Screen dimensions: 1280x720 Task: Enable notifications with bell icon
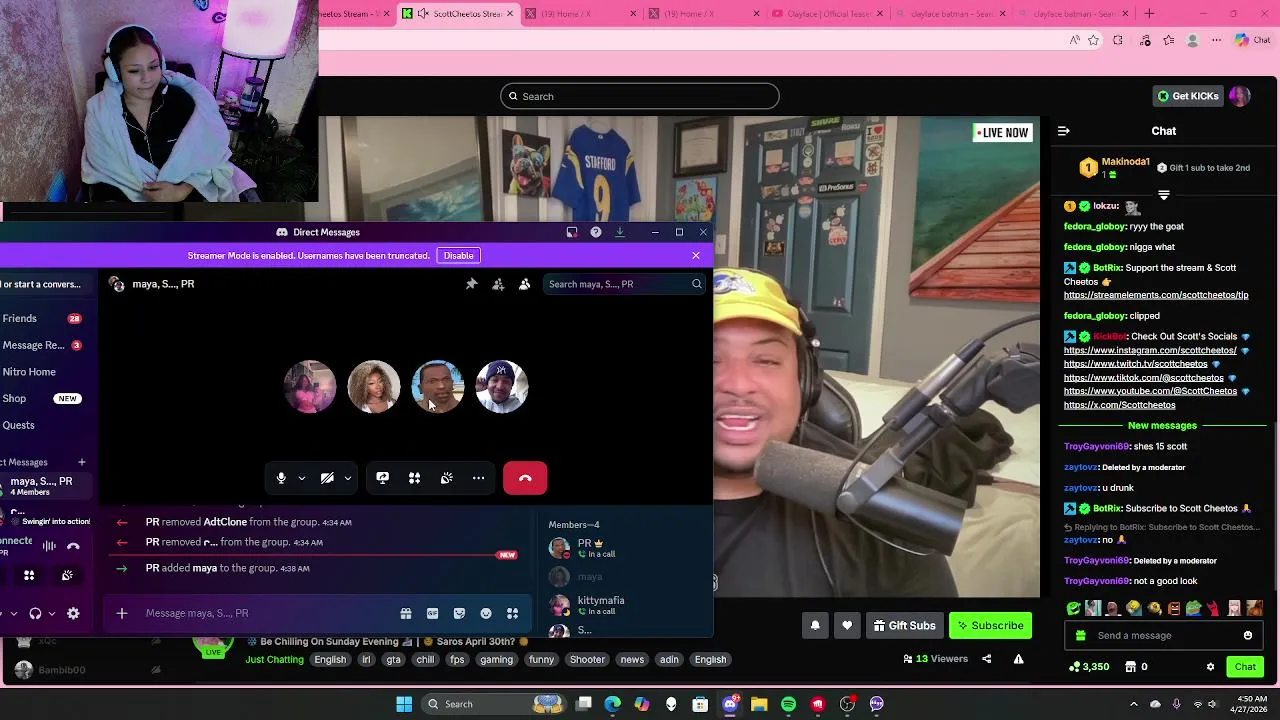tap(815, 626)
